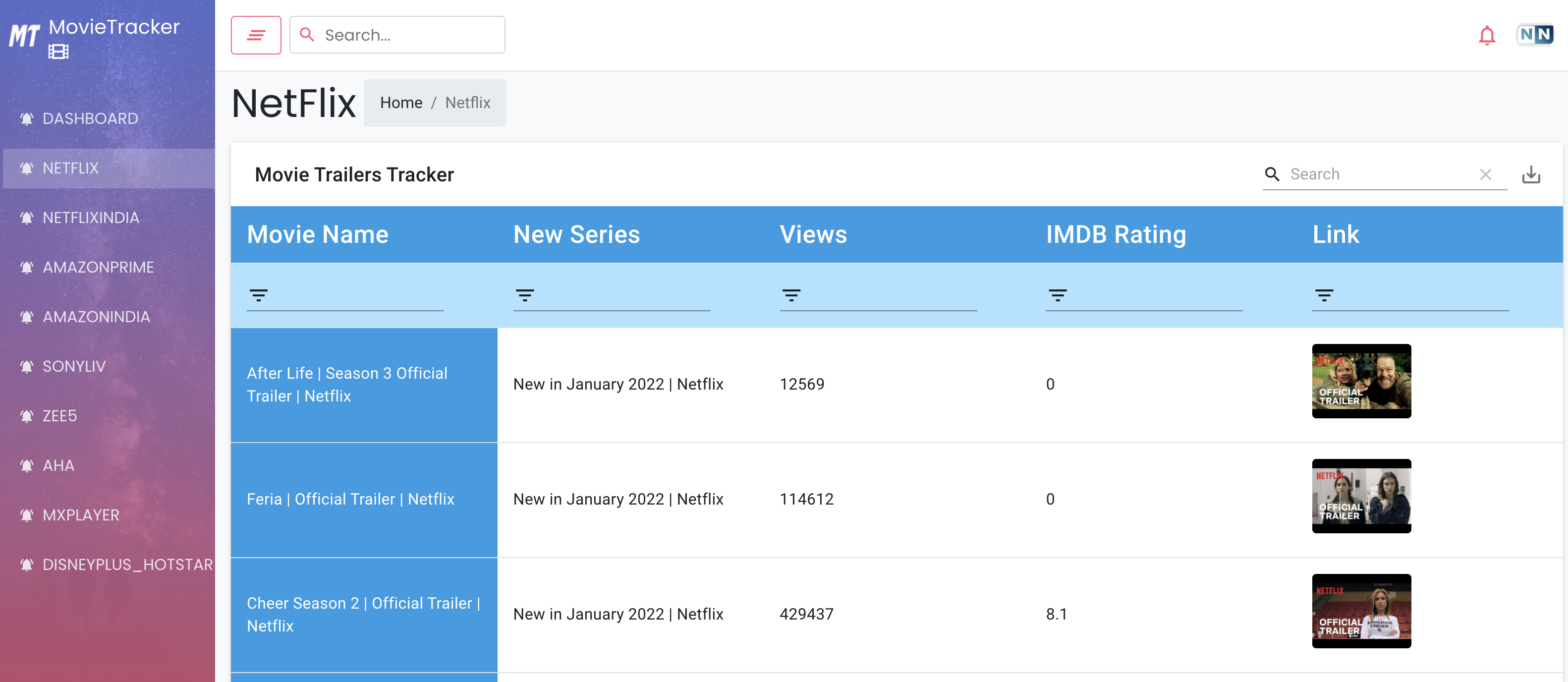Open After Life Season 3 trailer title
Viewport: 1568px width, 682px height.
click(x=347, y=384)
